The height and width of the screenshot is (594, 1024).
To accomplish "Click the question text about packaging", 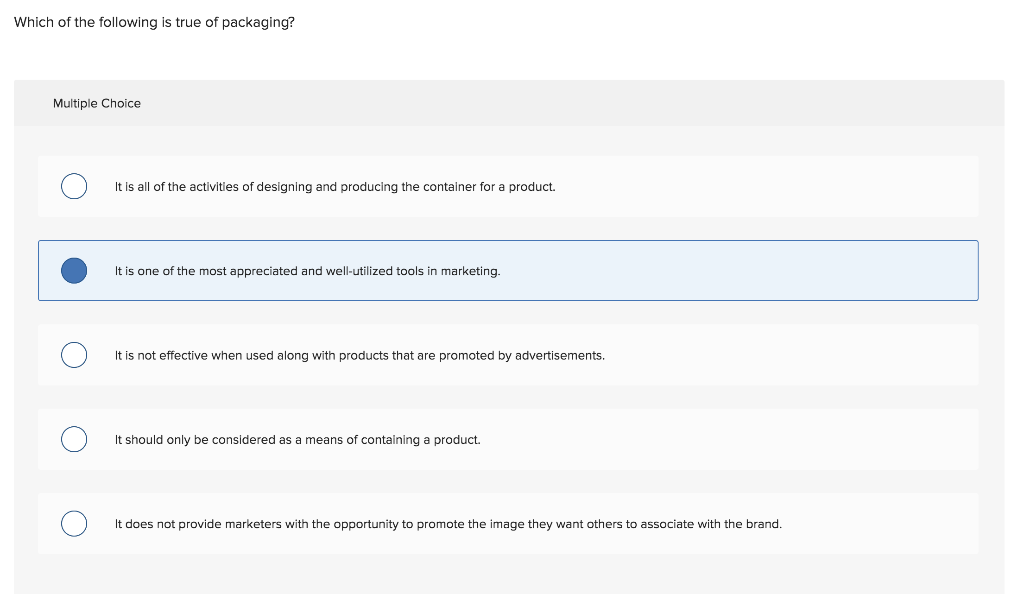I will 153,21.
